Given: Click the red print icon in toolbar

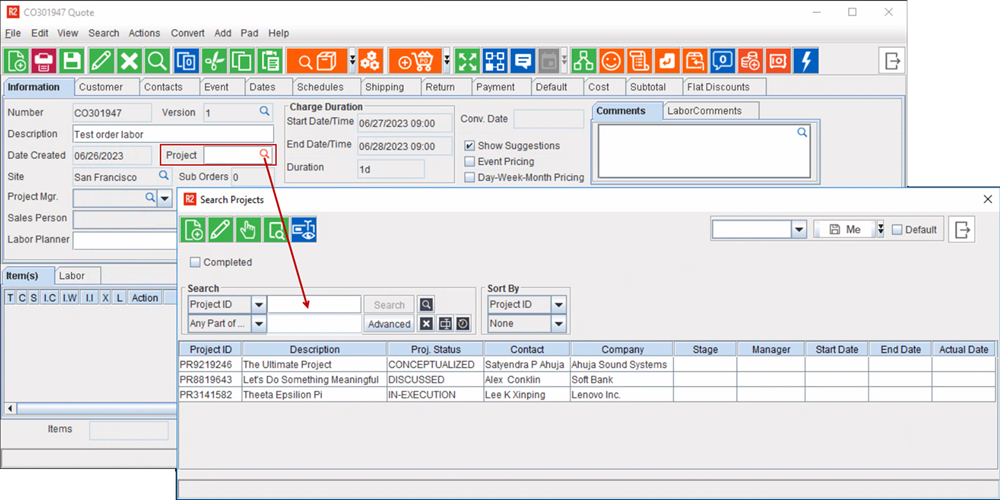Looking at the screenshot, I should 44,61.
